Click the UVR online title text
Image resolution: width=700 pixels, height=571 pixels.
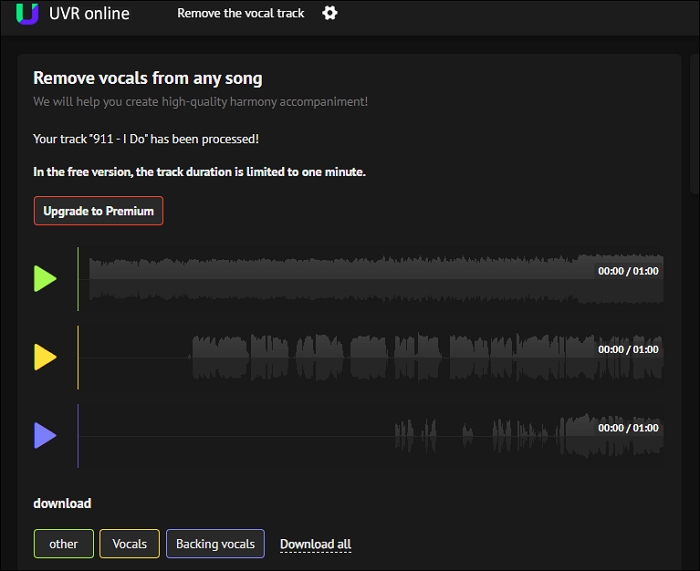pyautogui.click(x=89, y=13)
